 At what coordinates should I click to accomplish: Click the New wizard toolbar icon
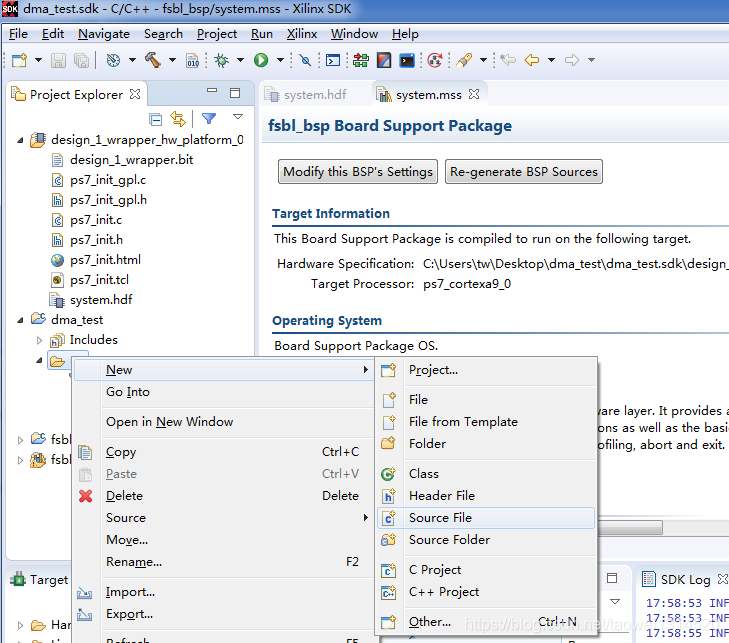pos(20,60)
